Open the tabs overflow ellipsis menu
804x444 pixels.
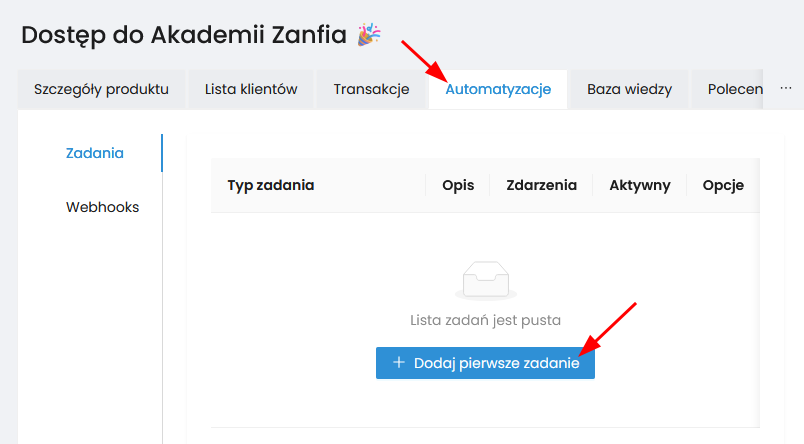[784, 88]
